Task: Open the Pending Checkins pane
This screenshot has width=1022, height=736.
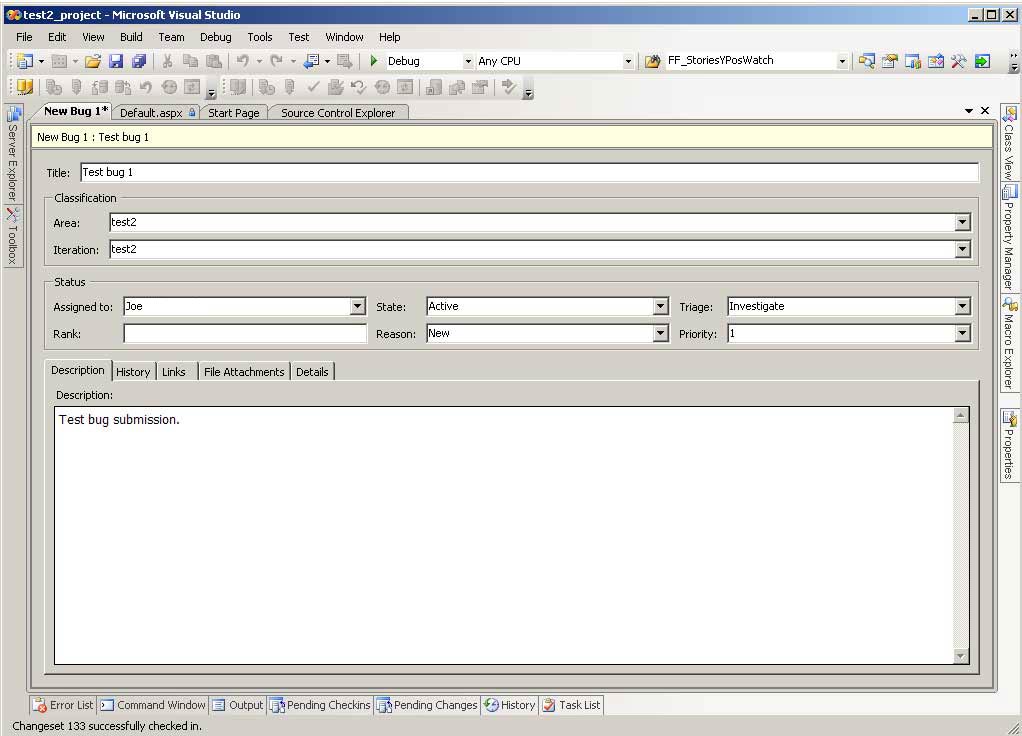Action: [x=320, y=705]
